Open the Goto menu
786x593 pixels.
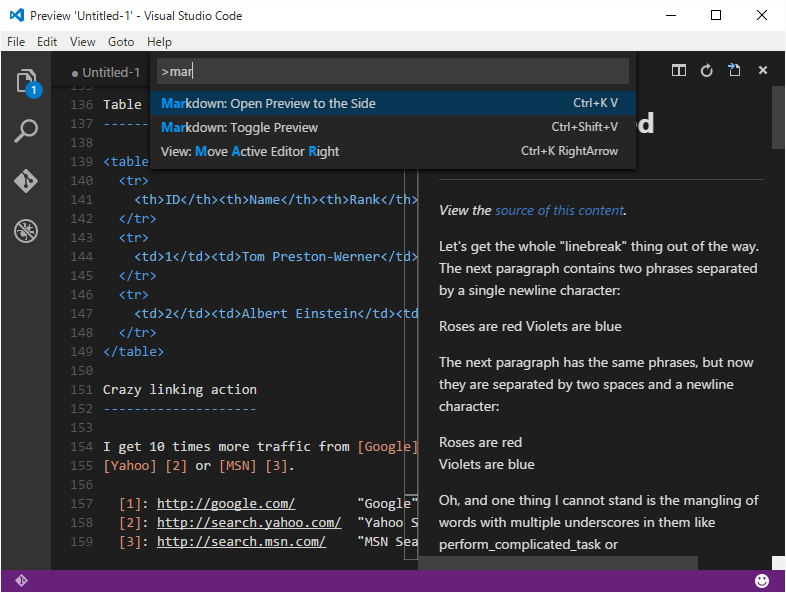(121, 42)
